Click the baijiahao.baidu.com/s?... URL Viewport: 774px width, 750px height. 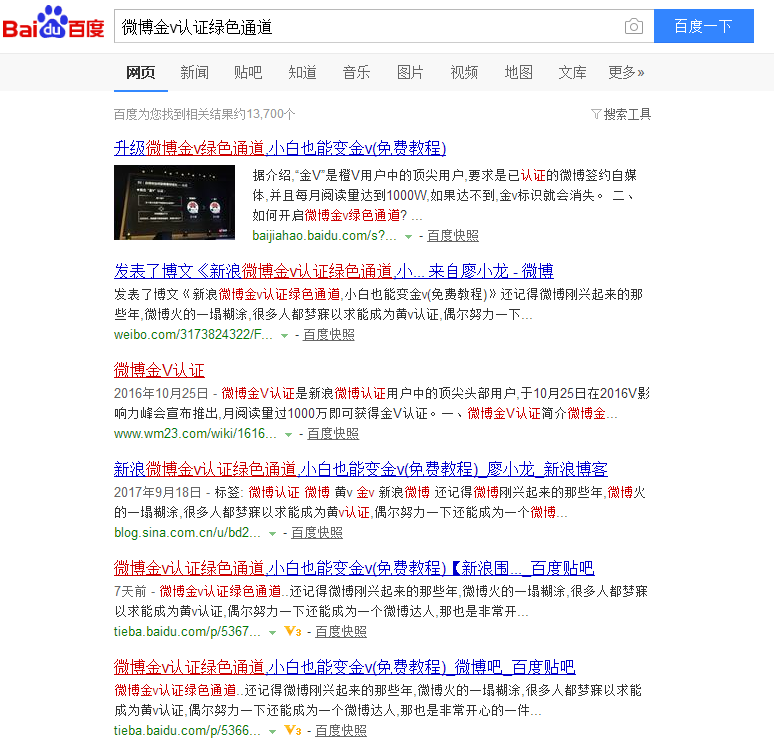pos(324,236)
